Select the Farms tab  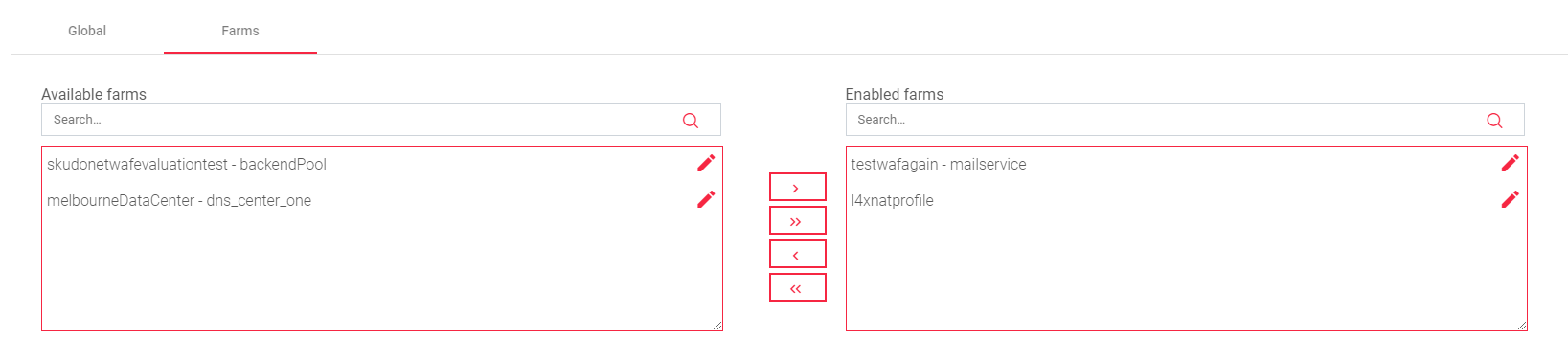coord(240,31)
